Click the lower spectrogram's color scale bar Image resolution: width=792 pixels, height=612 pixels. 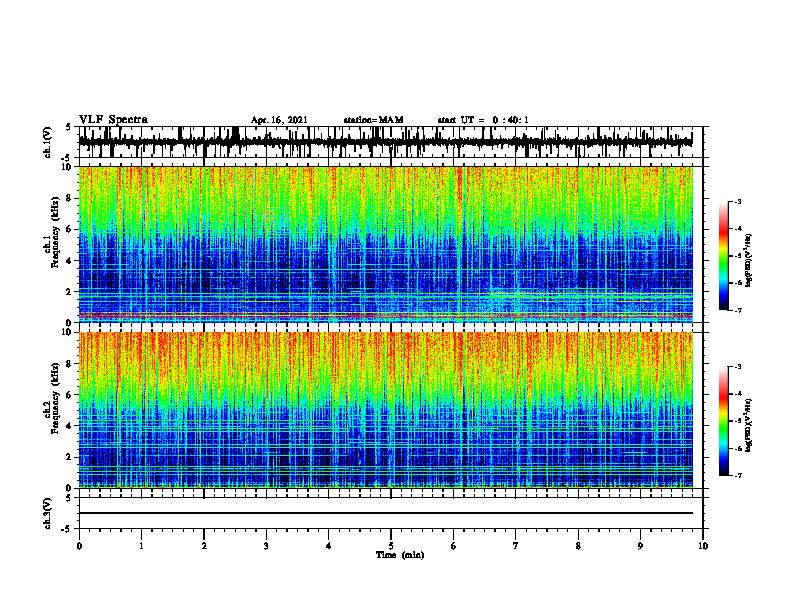pos(723,421)
